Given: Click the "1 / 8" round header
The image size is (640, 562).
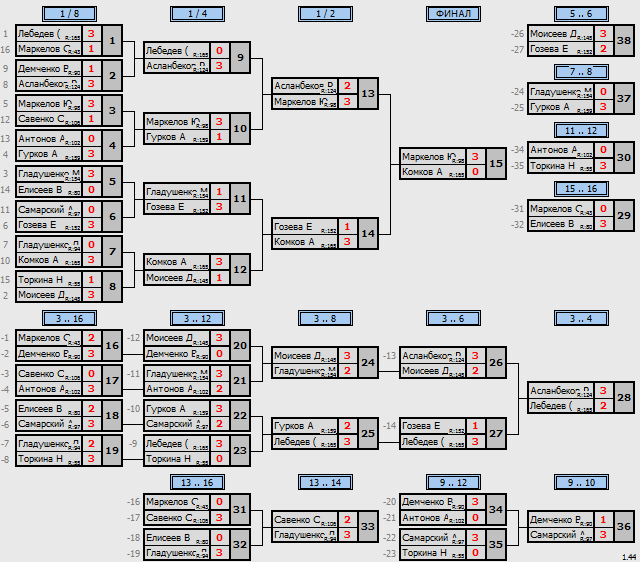Looking at the screenshot, I should [x=69, y=14].
